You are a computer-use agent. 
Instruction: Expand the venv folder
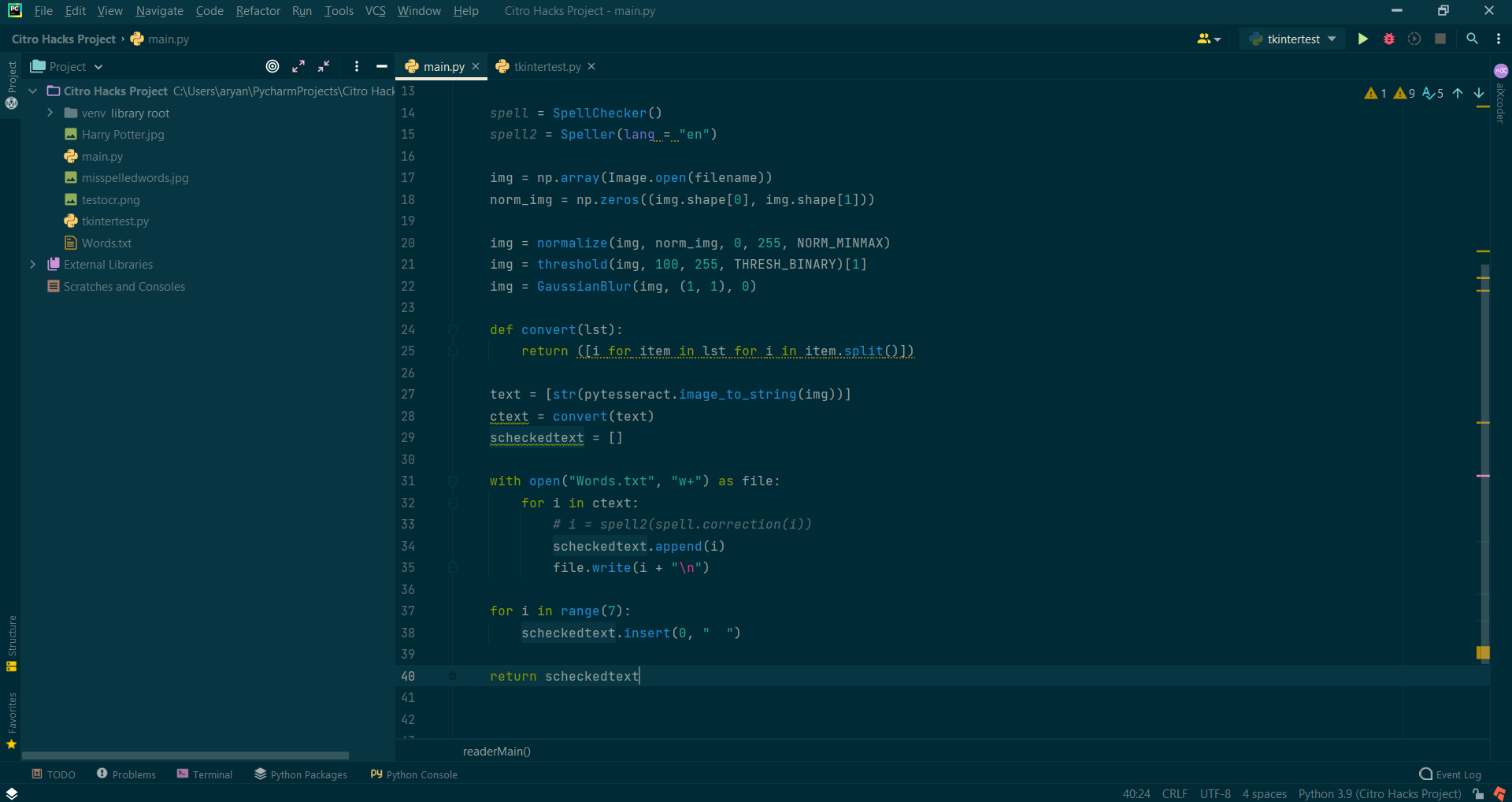50,113
